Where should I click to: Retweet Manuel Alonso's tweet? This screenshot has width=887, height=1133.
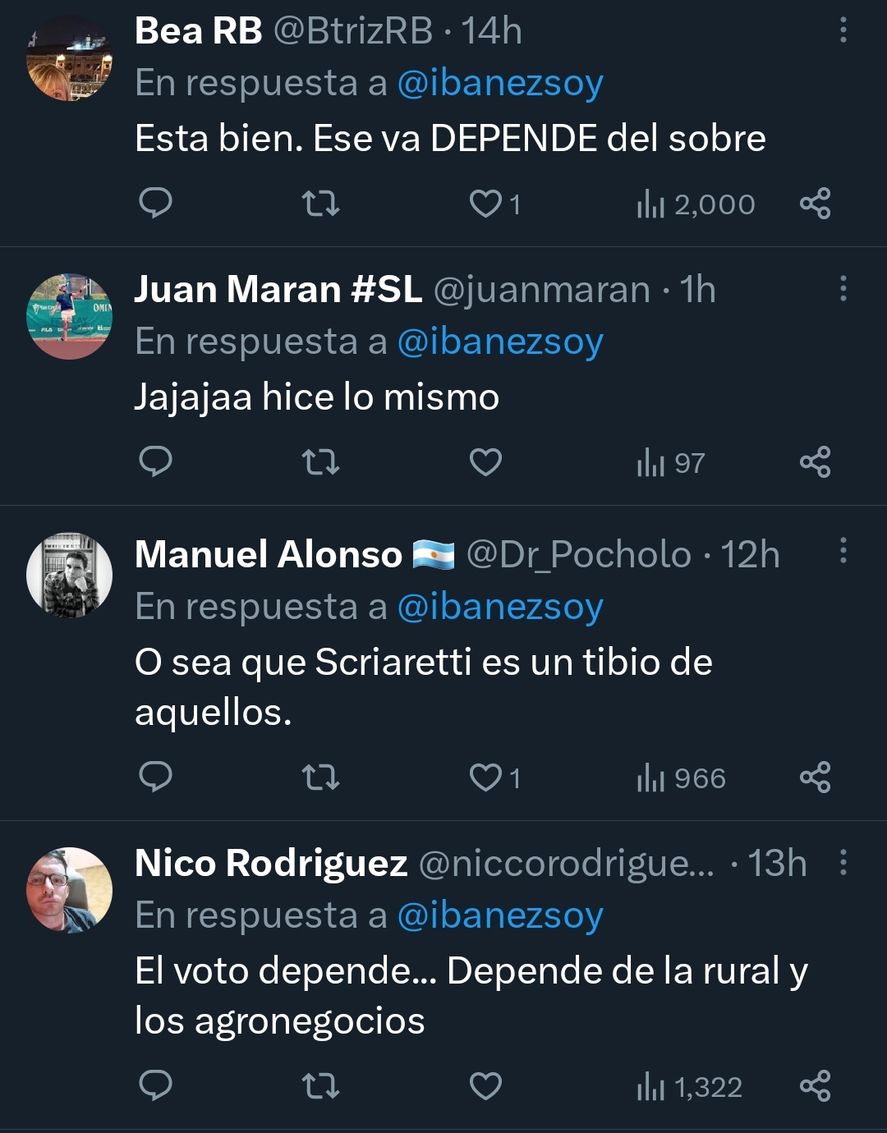tap(321, 778)
